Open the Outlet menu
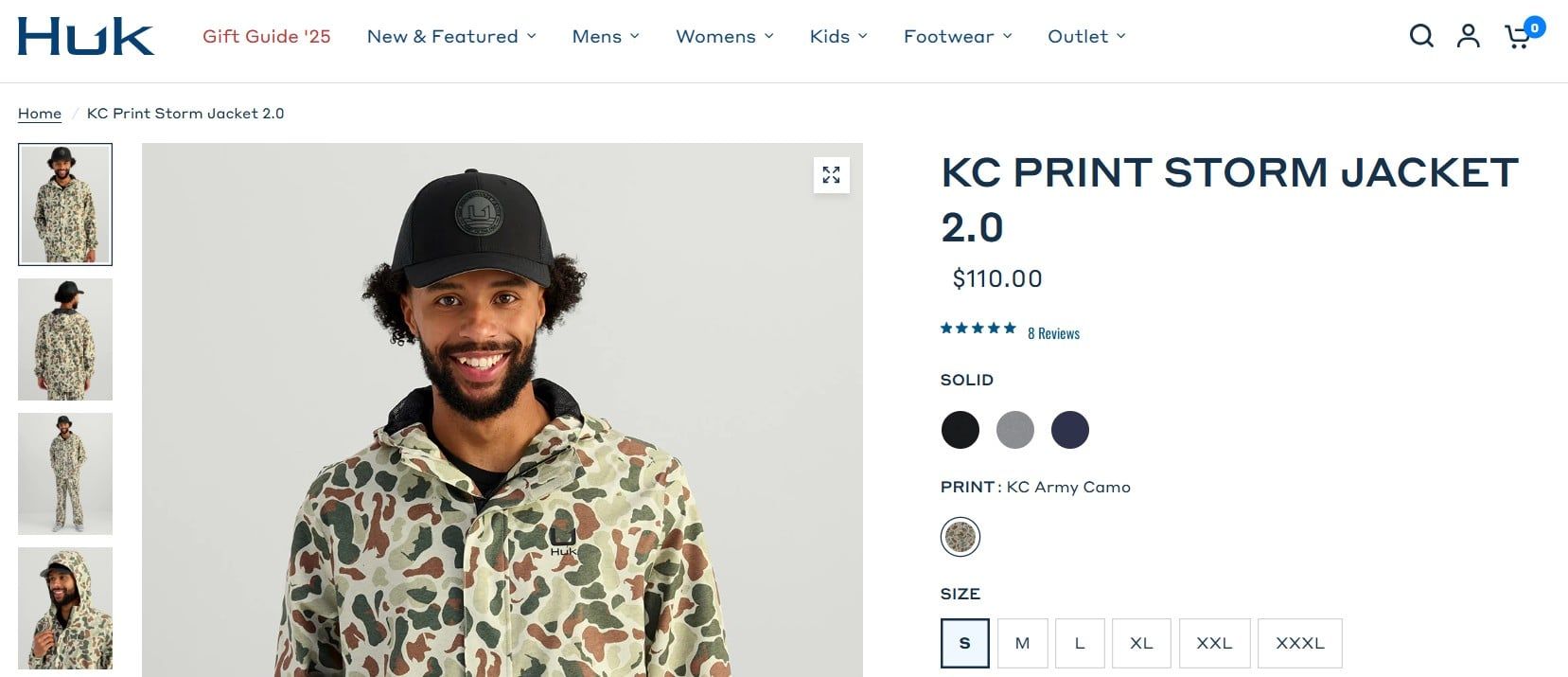Viewport: 1568px width, 677px height. click(1086, 36)
